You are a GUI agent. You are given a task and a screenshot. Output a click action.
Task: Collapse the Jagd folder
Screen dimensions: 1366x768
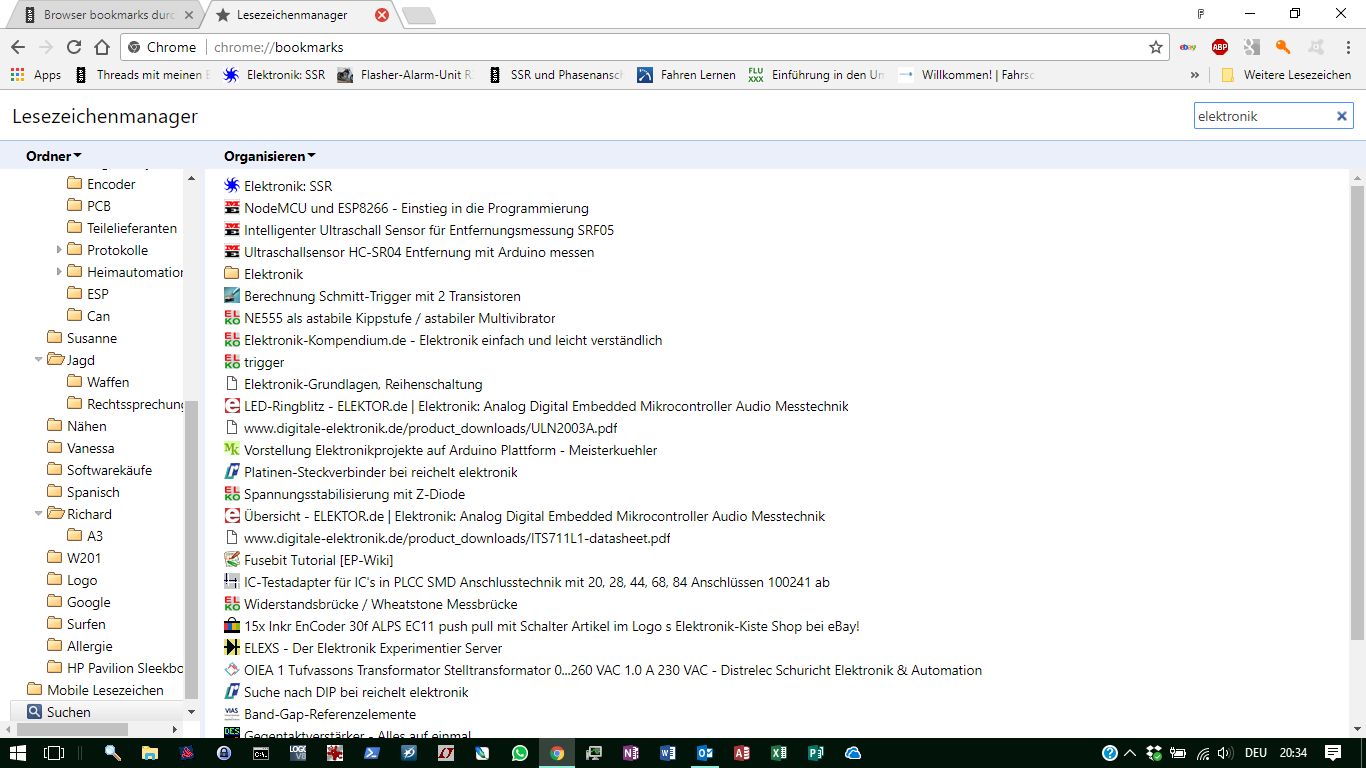39,360
